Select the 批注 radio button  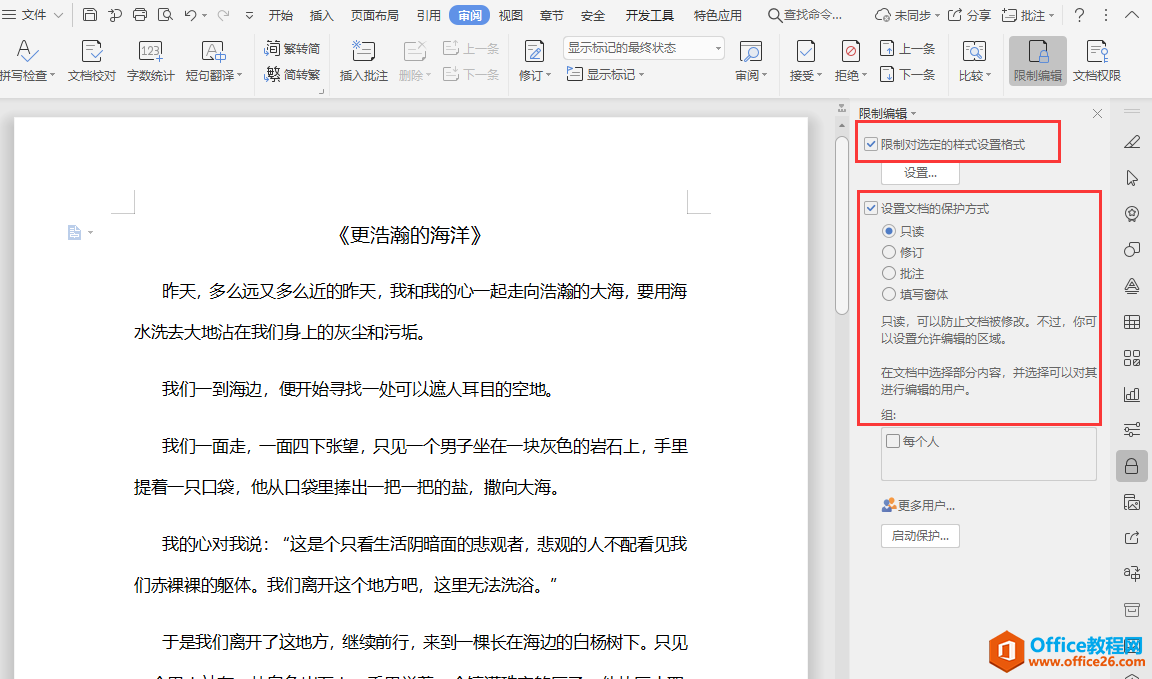click(x=888, y=273)
